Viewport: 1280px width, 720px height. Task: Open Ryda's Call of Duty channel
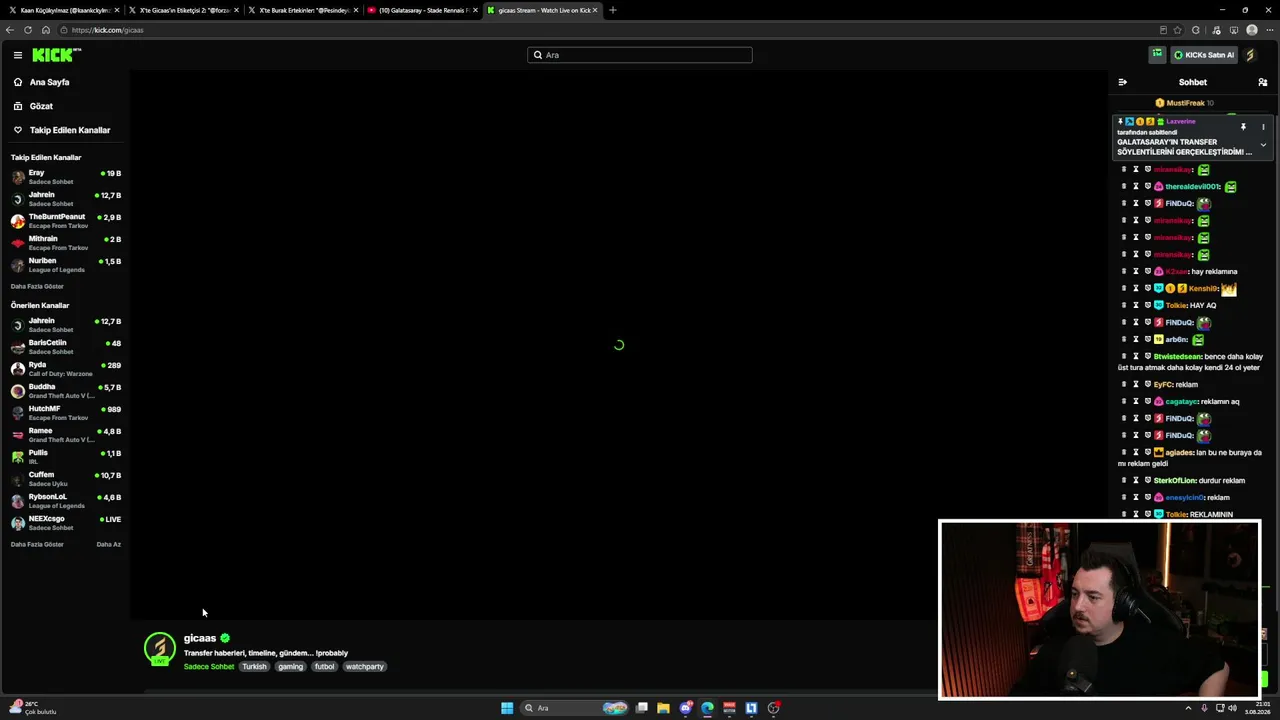click(x=66, y=369)
